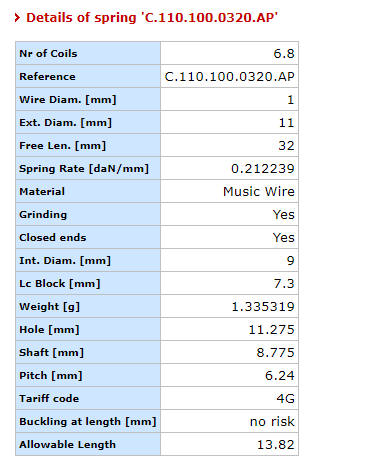Select the spring rate value 0.212239
This screenshot has width=378, height=472.
[263, 169]
